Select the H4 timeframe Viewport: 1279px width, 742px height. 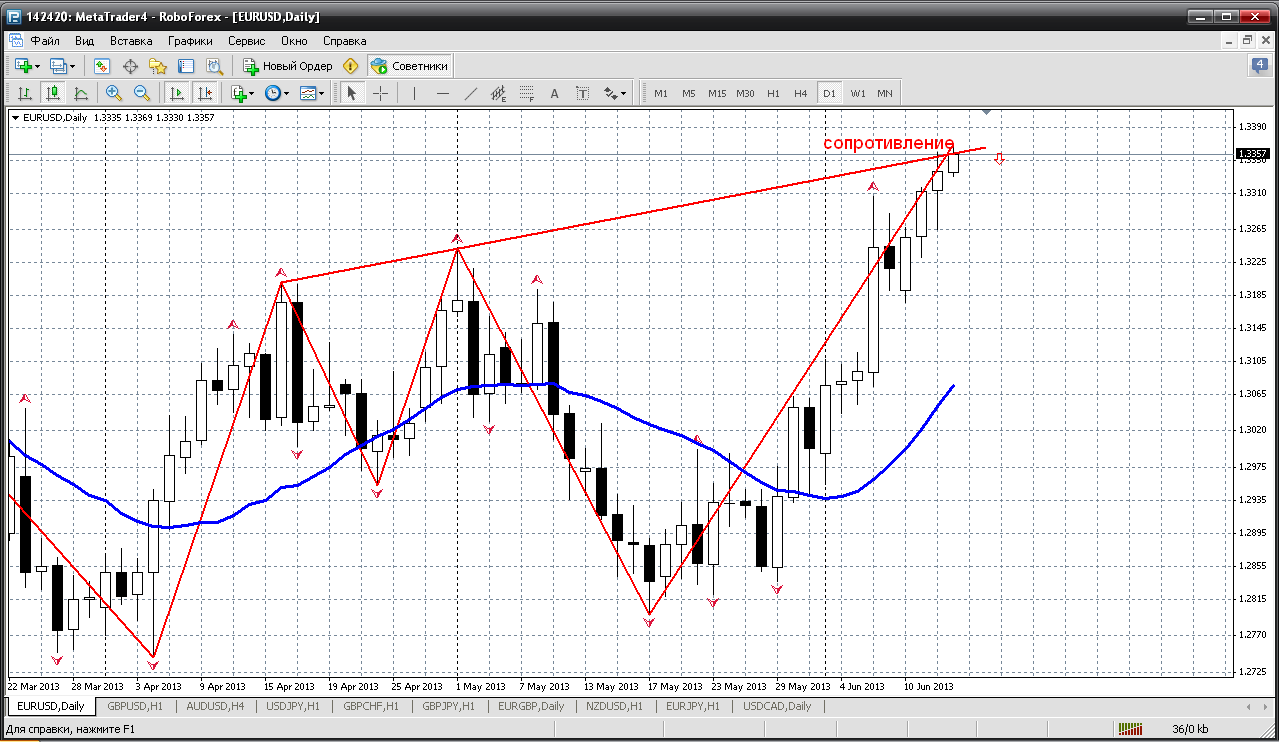click(x=801, y=93)
